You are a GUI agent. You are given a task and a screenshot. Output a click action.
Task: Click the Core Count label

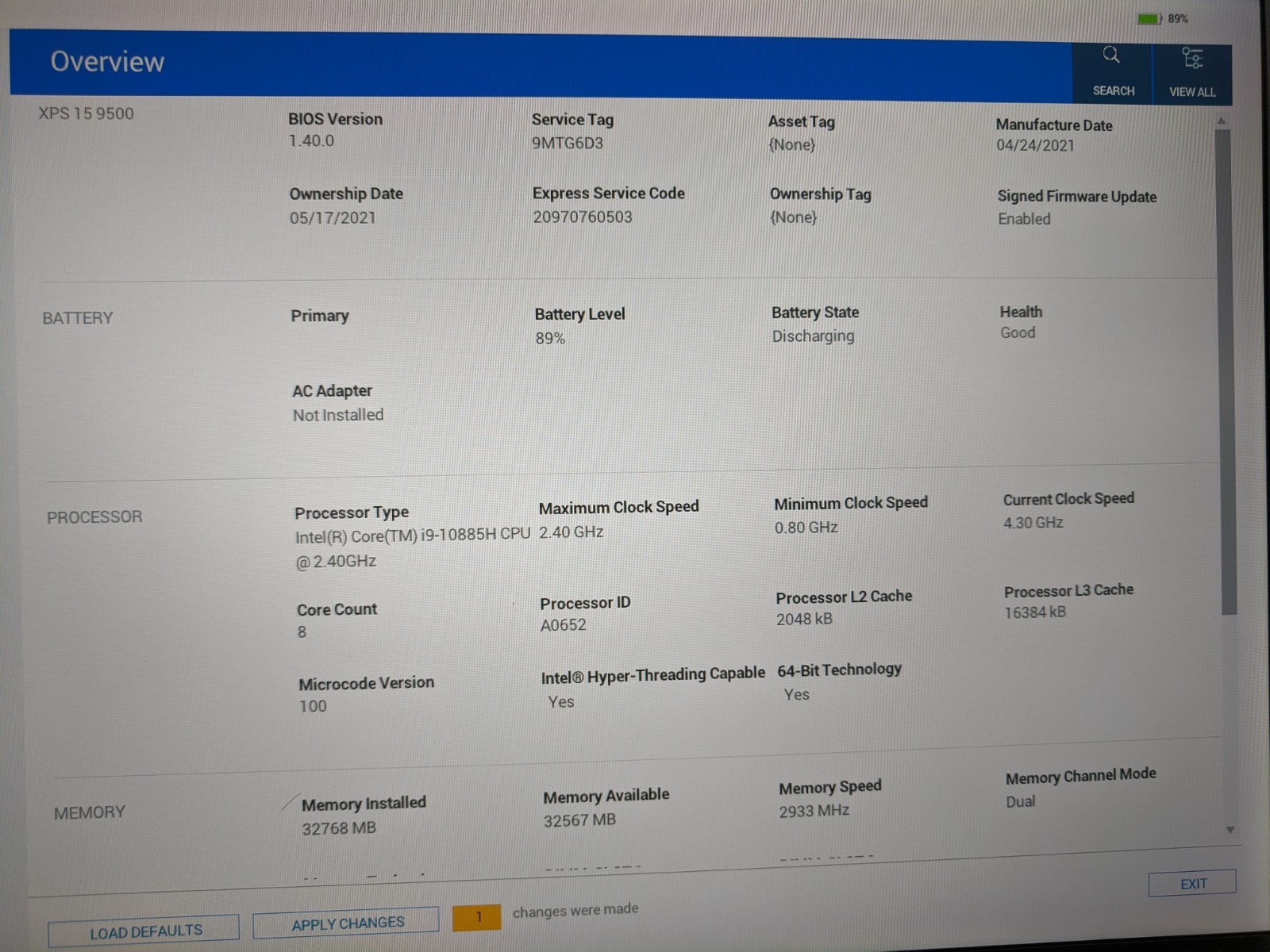[337, 609]
